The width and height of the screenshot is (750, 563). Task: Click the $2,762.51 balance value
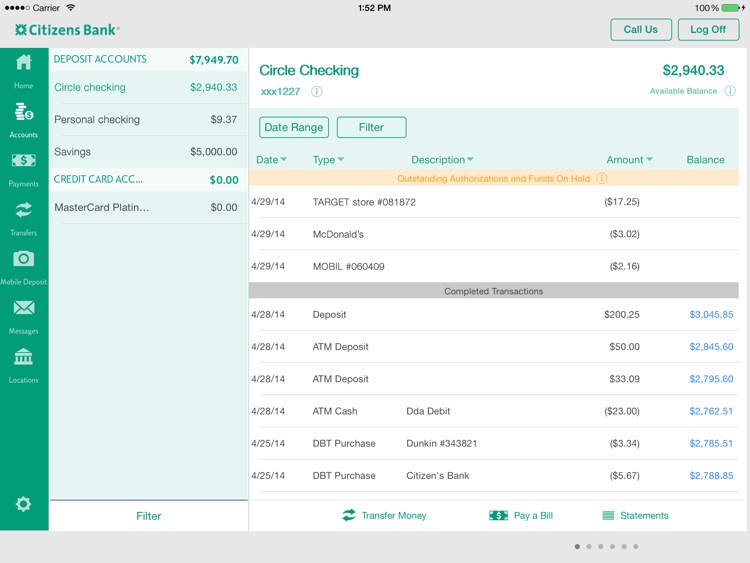point(711,411)
